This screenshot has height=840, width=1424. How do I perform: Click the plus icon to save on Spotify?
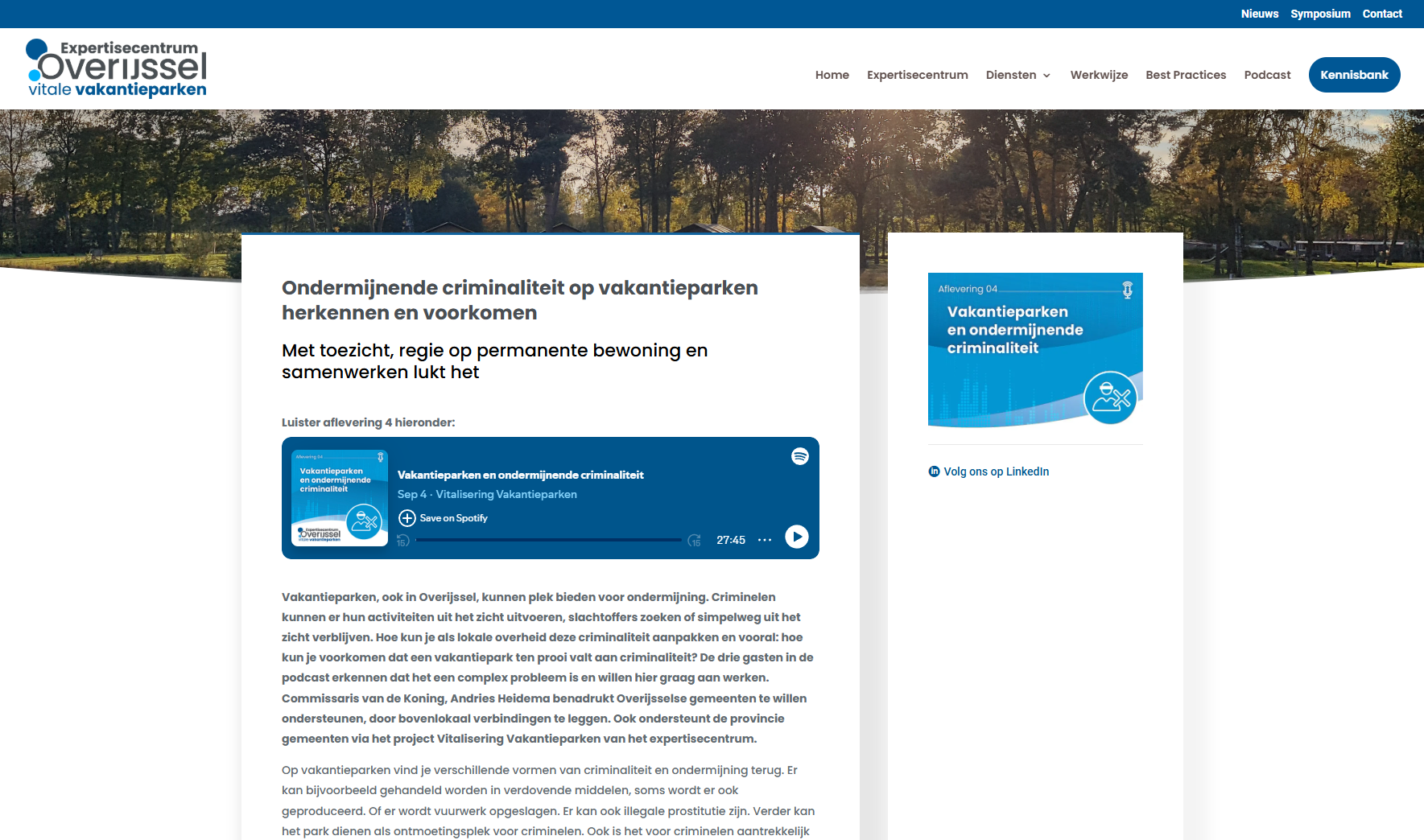coord(407,518)
